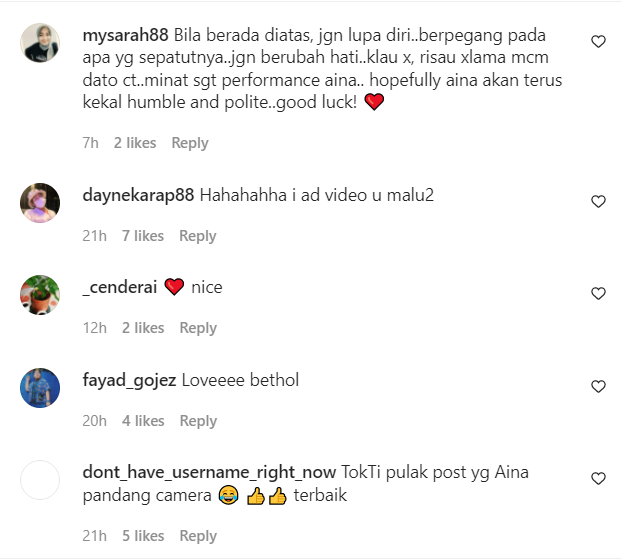The height and width of the screenshot is (560, 622).
Task: Like mysarah88's comment with heart icon
Action: point(598,42)
